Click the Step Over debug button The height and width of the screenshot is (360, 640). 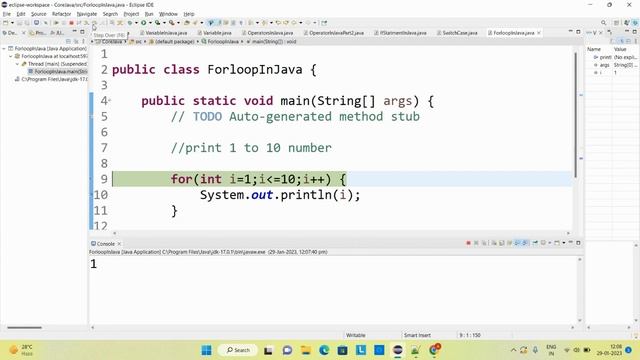[94, 23]
